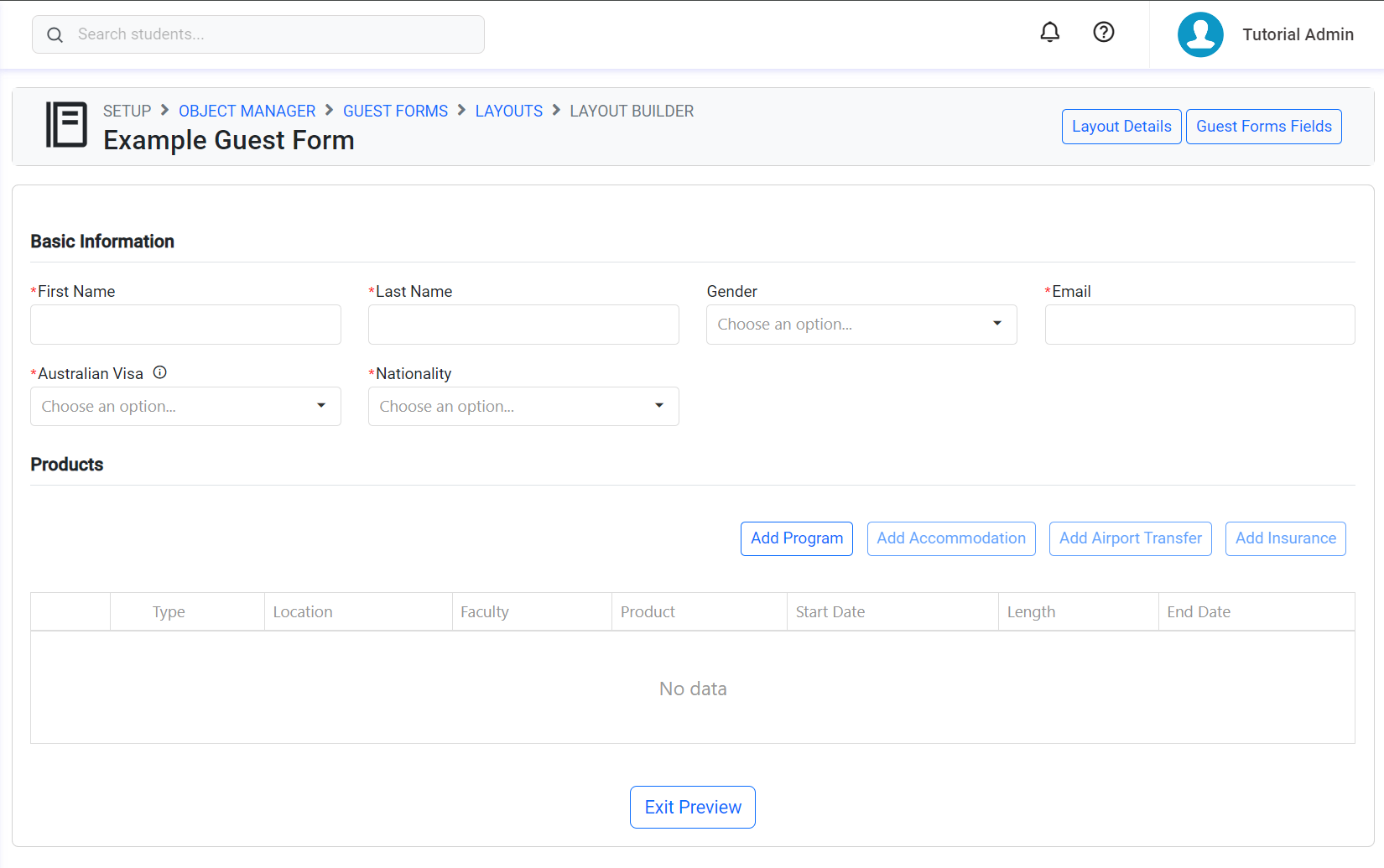The height and width of the screenshot is (868, 1384).
Task: Navigate to Guest Forms breadcrumb
Action: coord(395,112)
